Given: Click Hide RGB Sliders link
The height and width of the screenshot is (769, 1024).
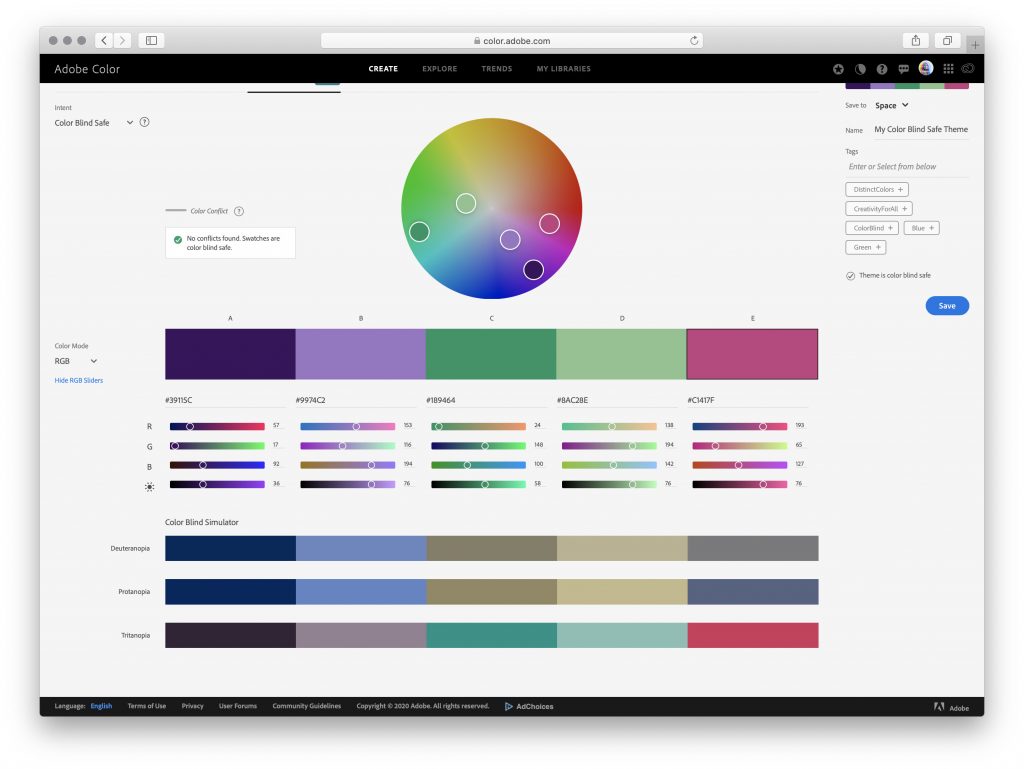Looking at the screenshot, I should (x=79, y=381).
